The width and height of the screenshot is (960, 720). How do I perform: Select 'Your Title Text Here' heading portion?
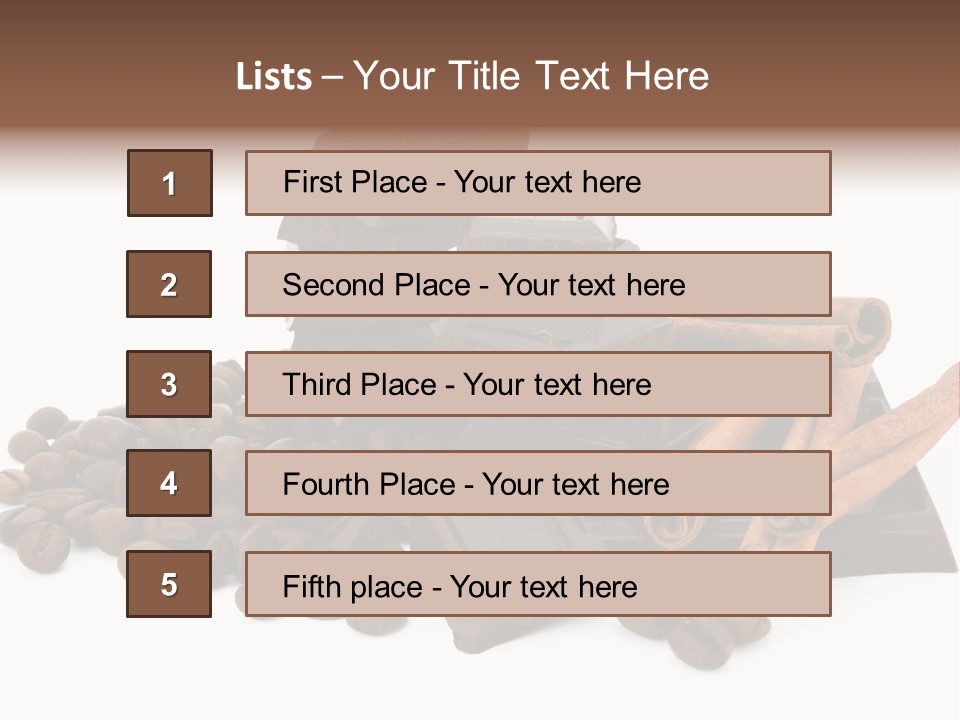click(531, 76)
